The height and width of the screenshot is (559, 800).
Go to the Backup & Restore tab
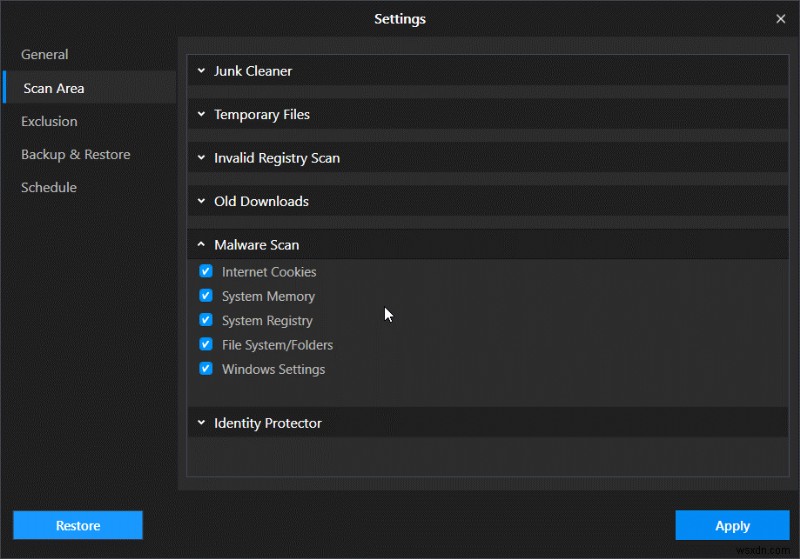76,154
